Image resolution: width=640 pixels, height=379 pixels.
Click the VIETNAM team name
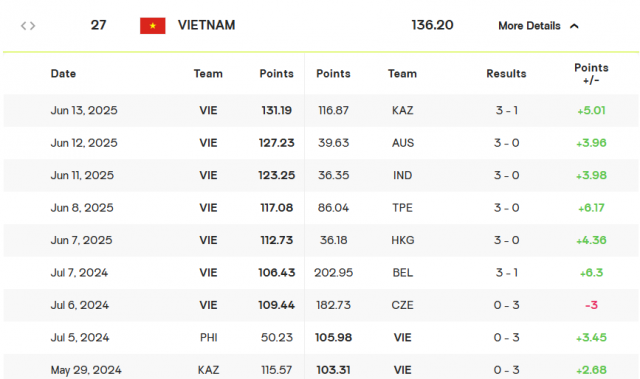(207, 25)
